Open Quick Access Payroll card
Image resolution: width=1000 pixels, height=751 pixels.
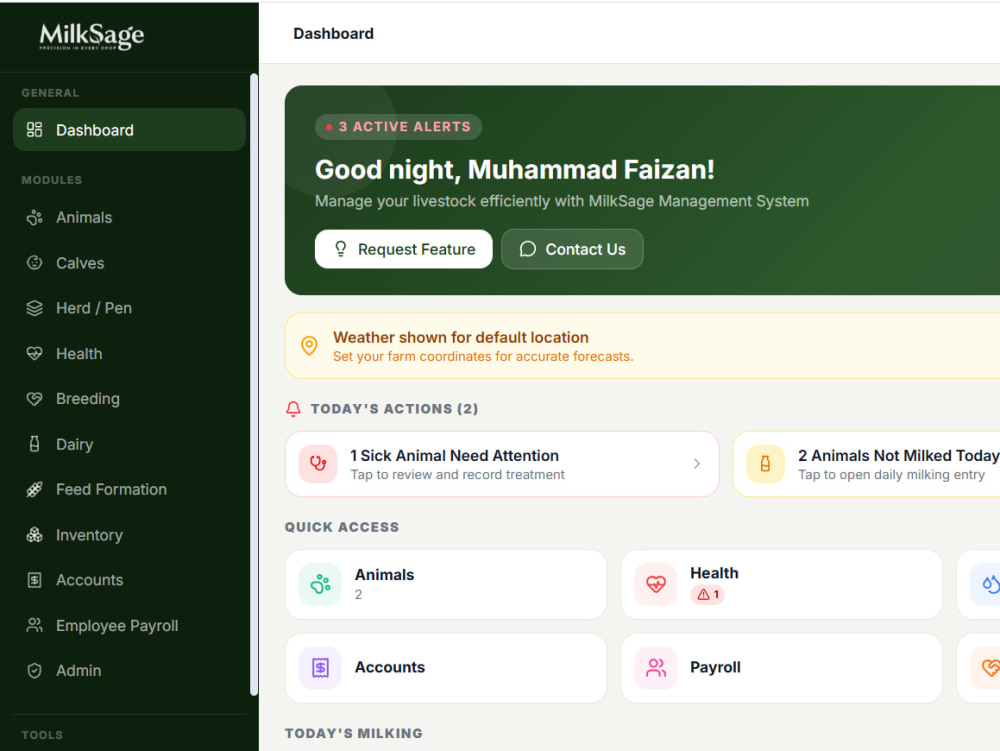(781, 667)
